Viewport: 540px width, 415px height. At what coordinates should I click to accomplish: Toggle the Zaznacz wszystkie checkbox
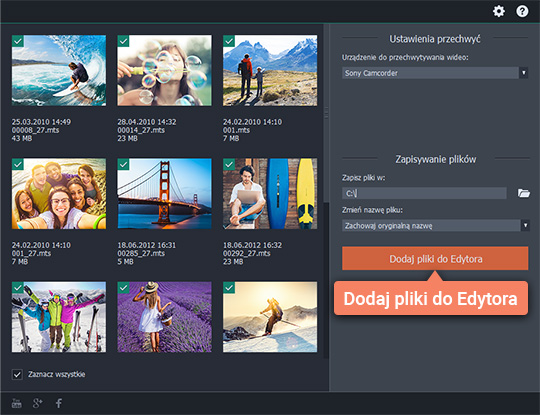(17, 374)
